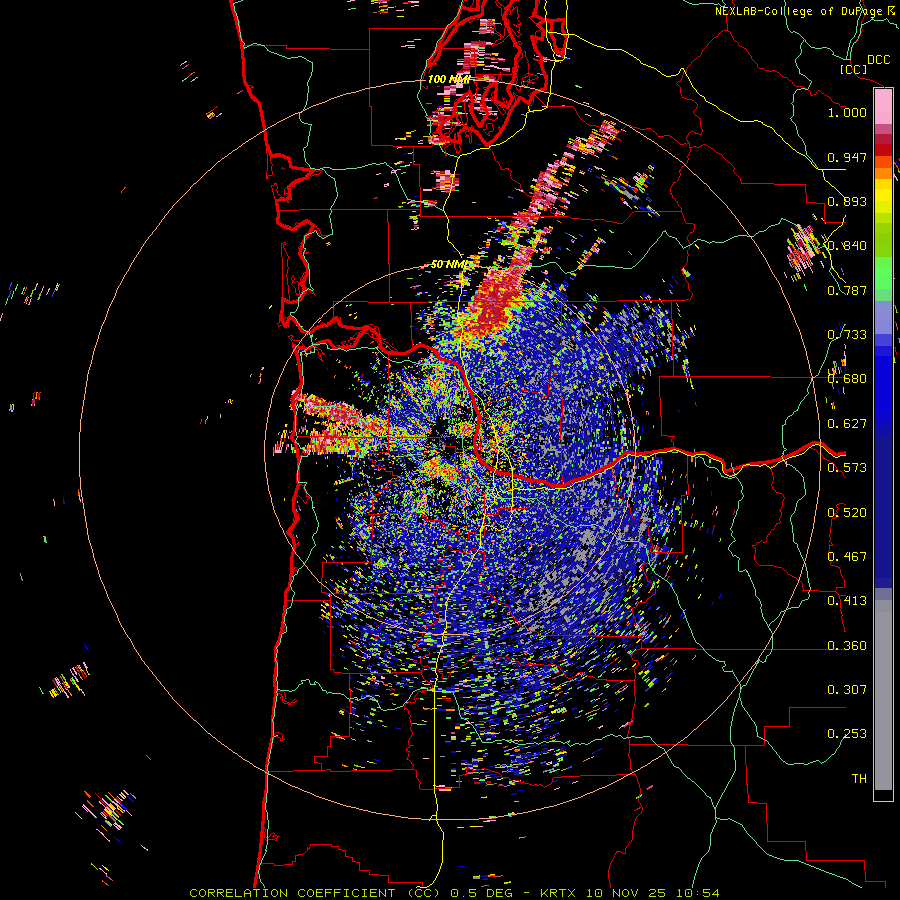The height and width of the screenshot is (900, 900).
Task: Select the 0.893 scale value
Action: click(847, 201)
